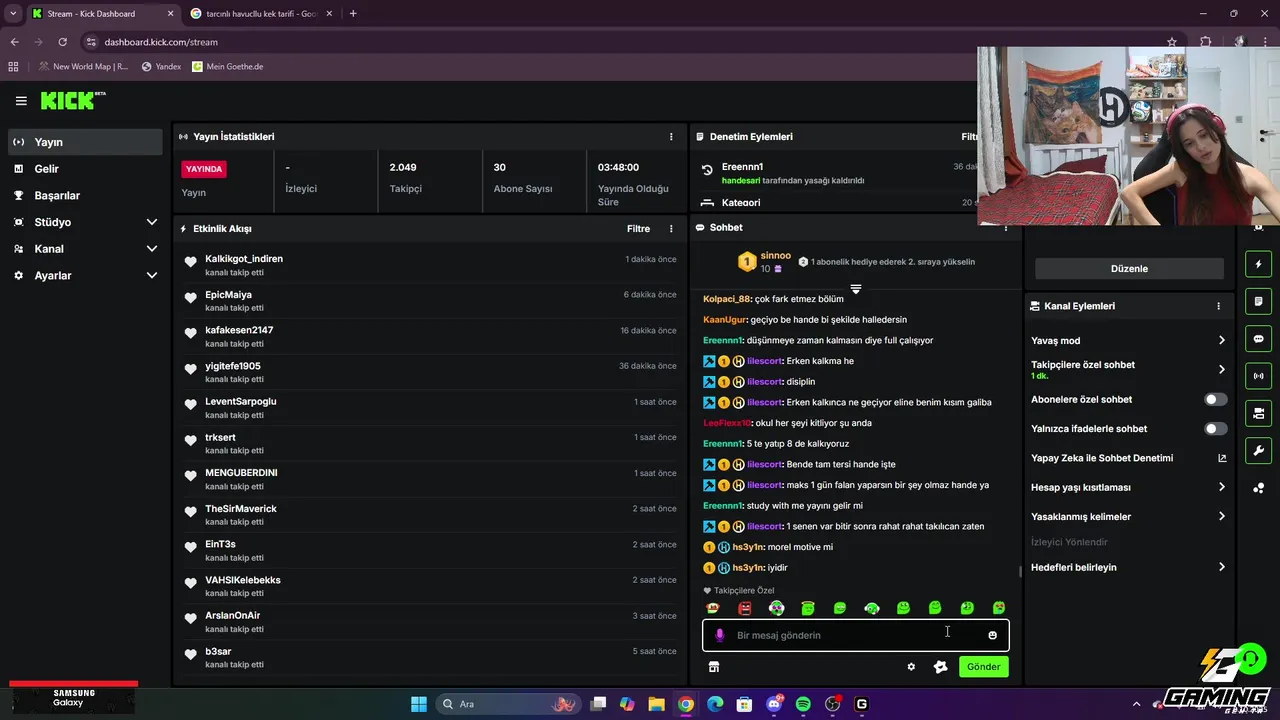The height and width of the screenshot is (720, 1280).
Task: Click the chat panel scrollbar
Action: click(x=1020, y=572)
